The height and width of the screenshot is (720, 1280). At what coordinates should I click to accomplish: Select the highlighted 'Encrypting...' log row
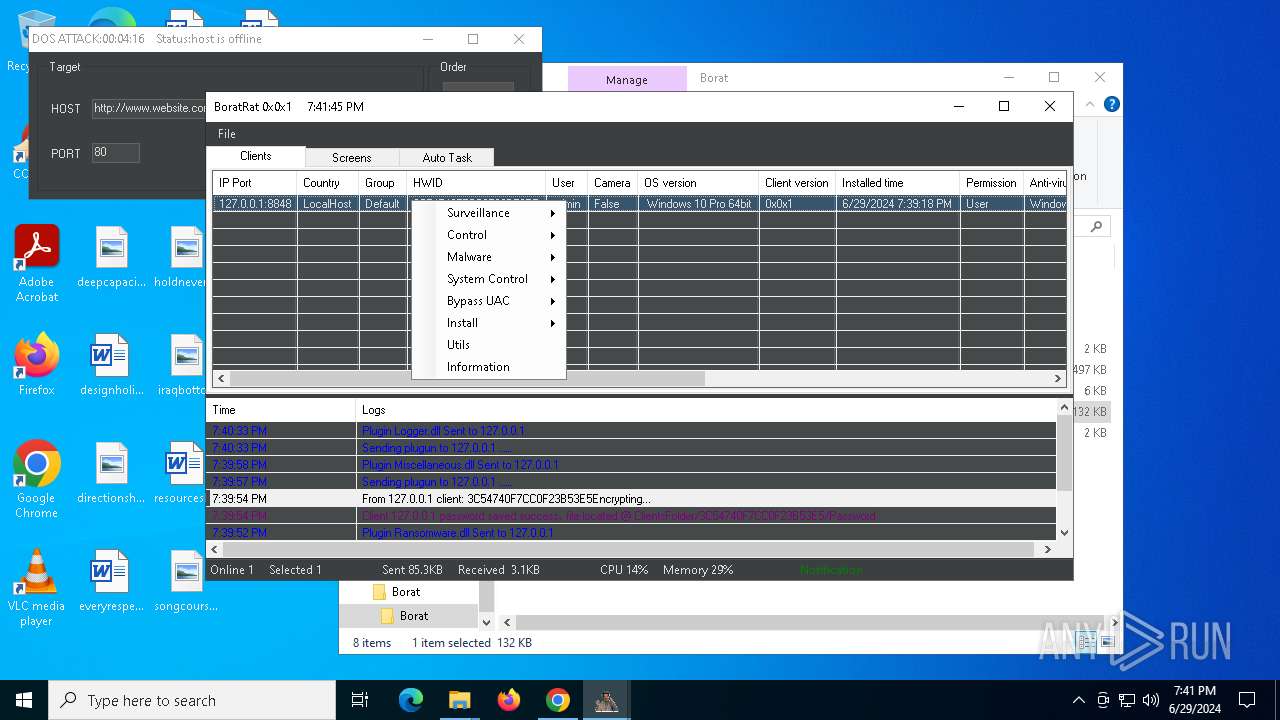[x=631, y=499]
